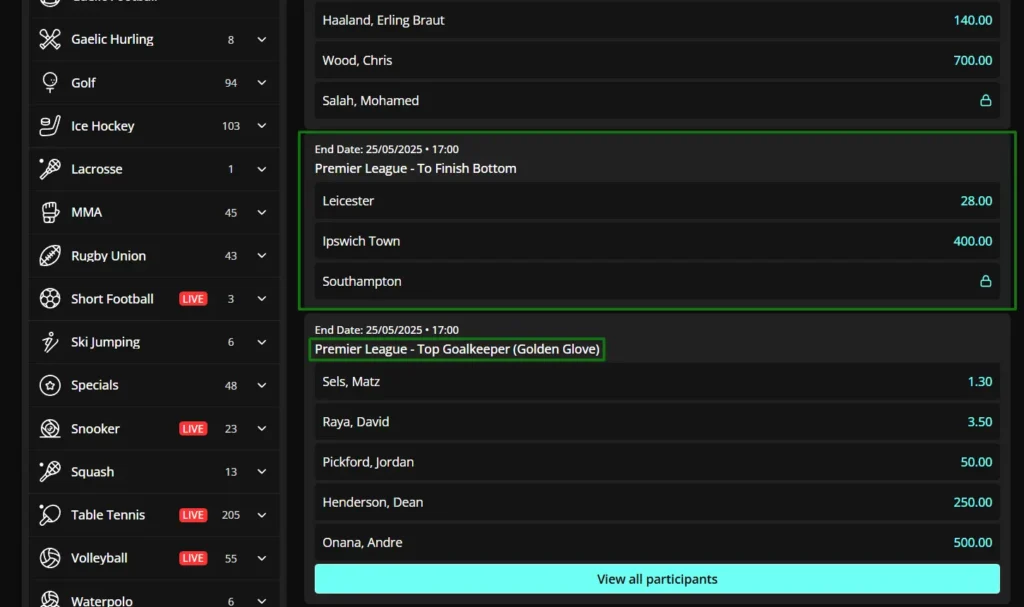1024x607 pixels.
Task: Click the MMA glove icon
Action: (x=50, y=212)
